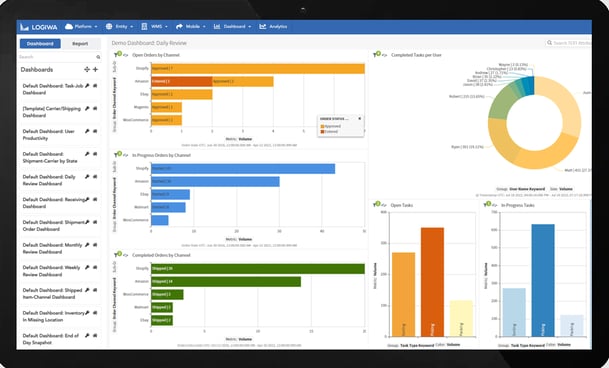Click the Shopify Shipped green bar
This screenshot has height=368, width=609.
(258, 269)
